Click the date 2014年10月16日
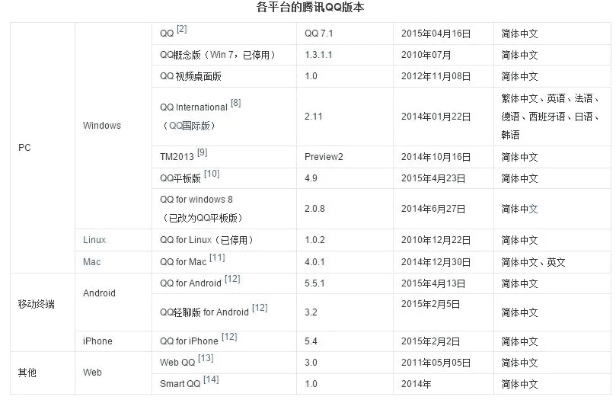 point(436,157)
